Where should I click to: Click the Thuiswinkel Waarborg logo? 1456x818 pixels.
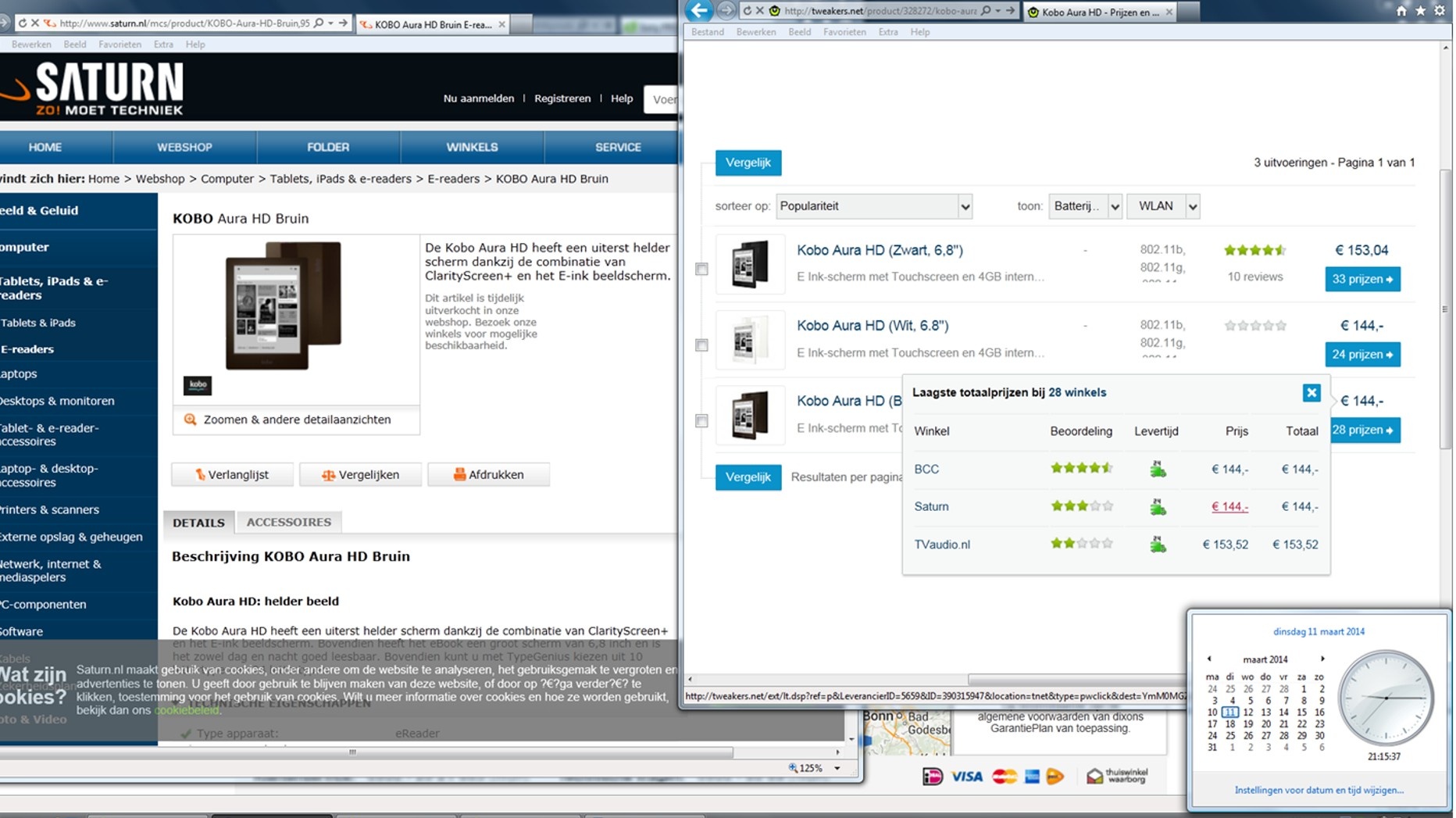tap(1117, 775)
